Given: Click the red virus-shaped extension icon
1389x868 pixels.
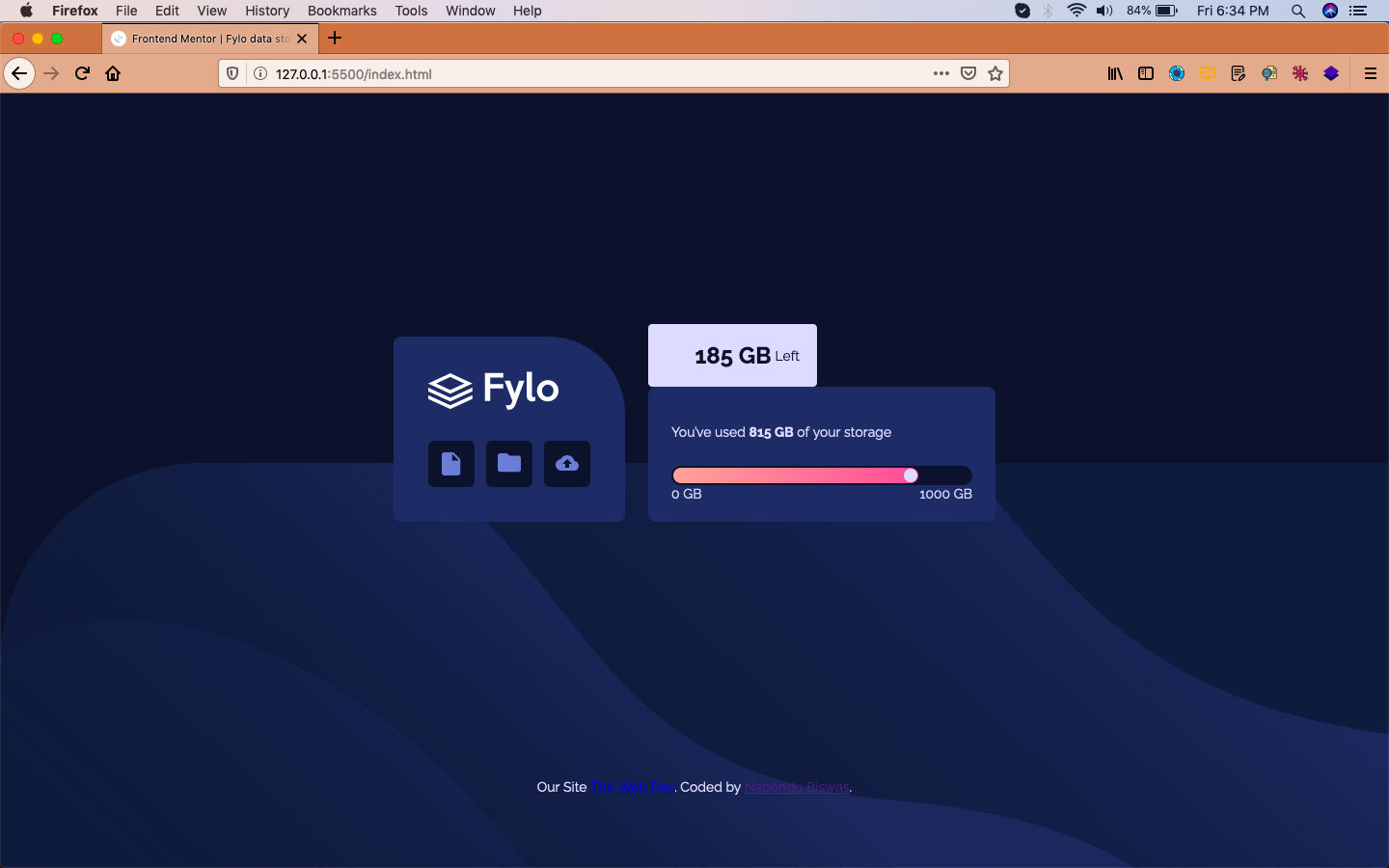Looking at the screenshot, I should 1300,73.
